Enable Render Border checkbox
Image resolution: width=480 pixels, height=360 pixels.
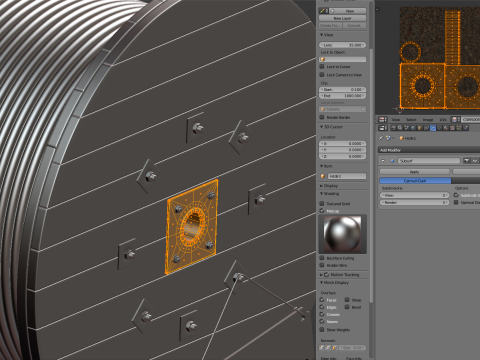(322, 117)
